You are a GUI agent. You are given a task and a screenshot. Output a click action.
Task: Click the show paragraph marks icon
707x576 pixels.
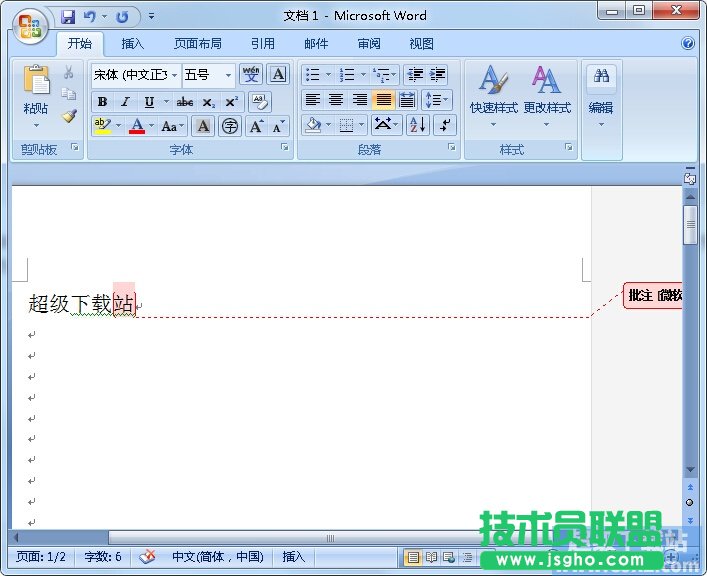click(445, 125)
